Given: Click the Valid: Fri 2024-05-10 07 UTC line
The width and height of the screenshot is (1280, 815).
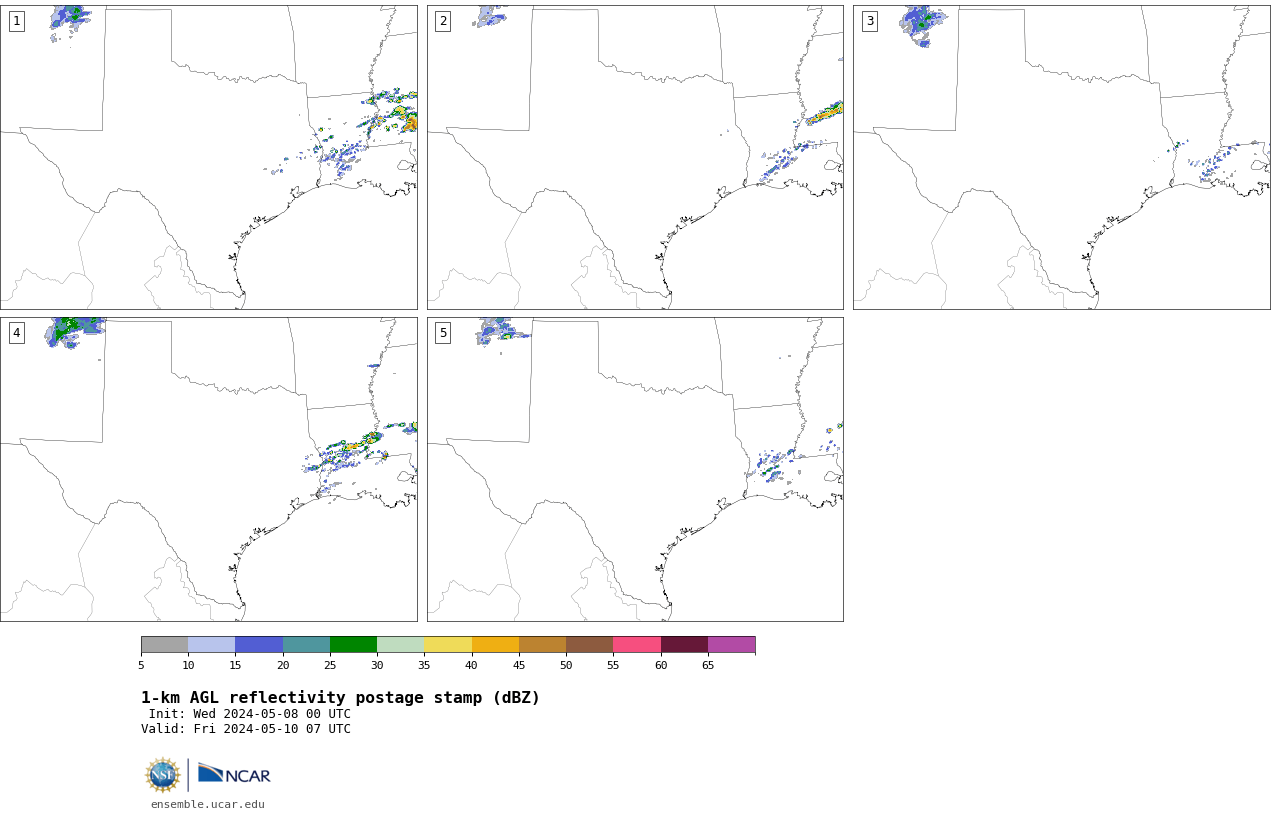Looking at the screenshot, I should pyautogui.click(x=246, y=729).
